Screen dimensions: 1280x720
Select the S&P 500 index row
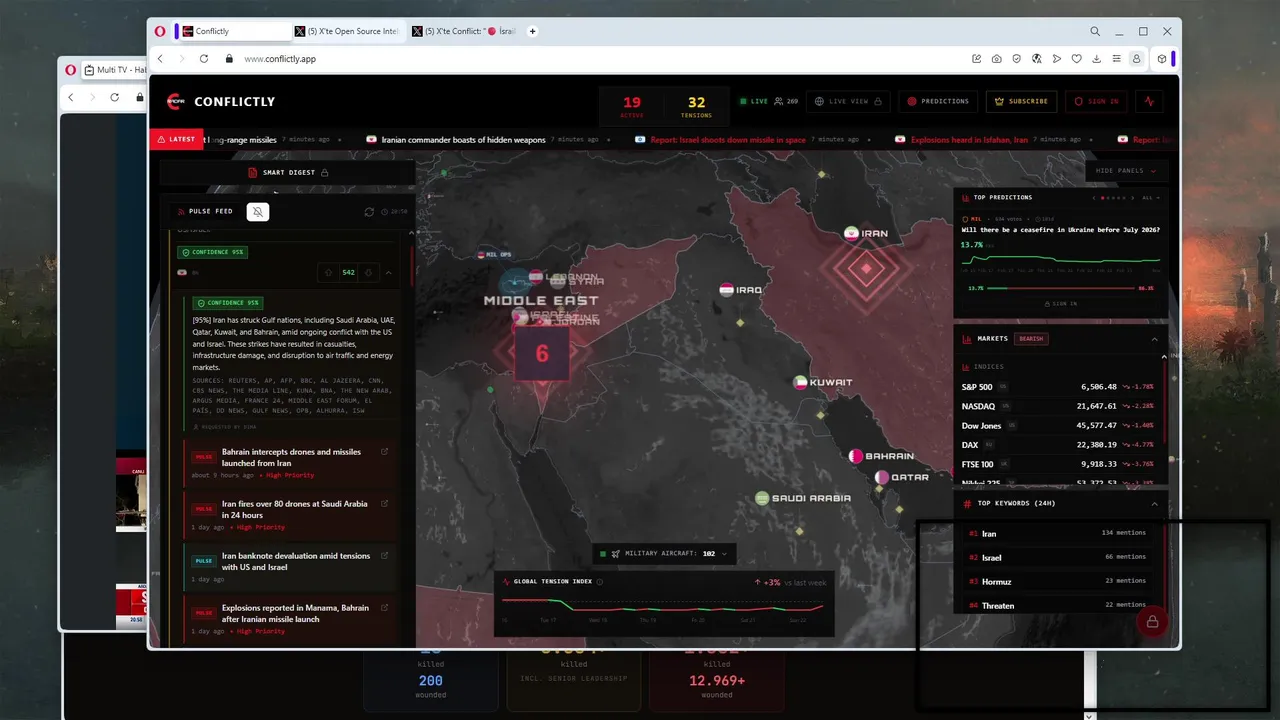1058,386
